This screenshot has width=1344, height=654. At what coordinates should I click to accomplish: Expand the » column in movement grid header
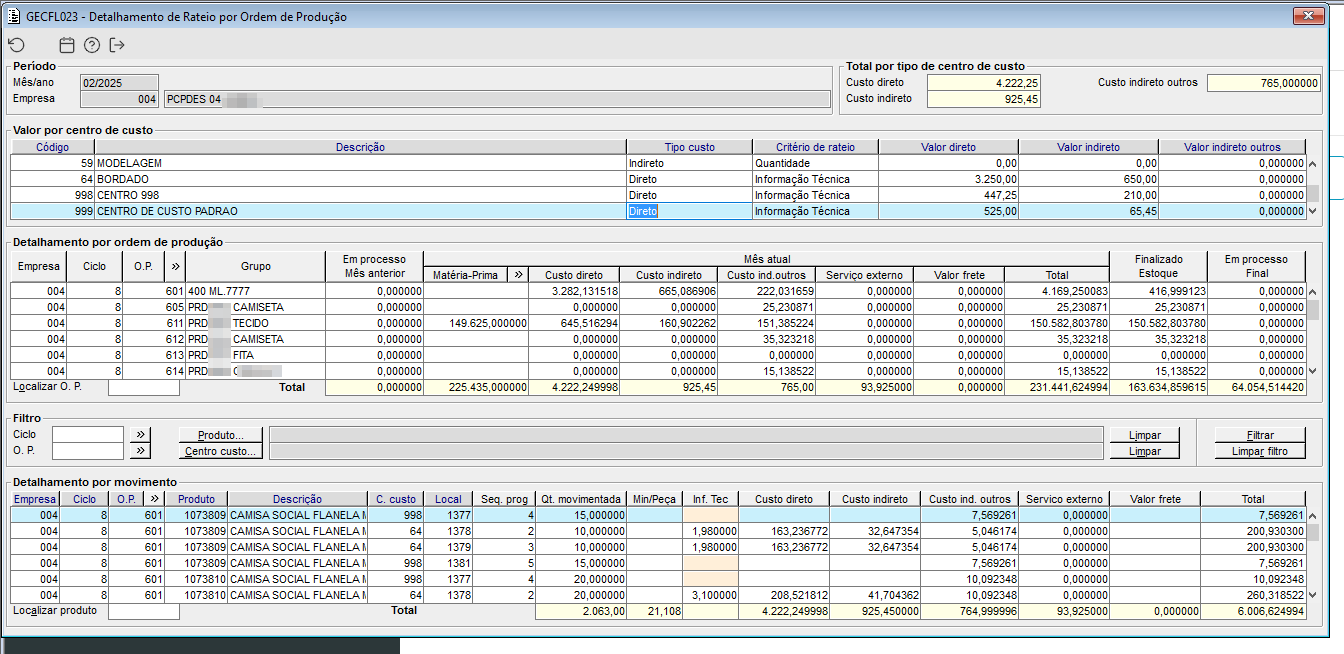coord(153,499)
